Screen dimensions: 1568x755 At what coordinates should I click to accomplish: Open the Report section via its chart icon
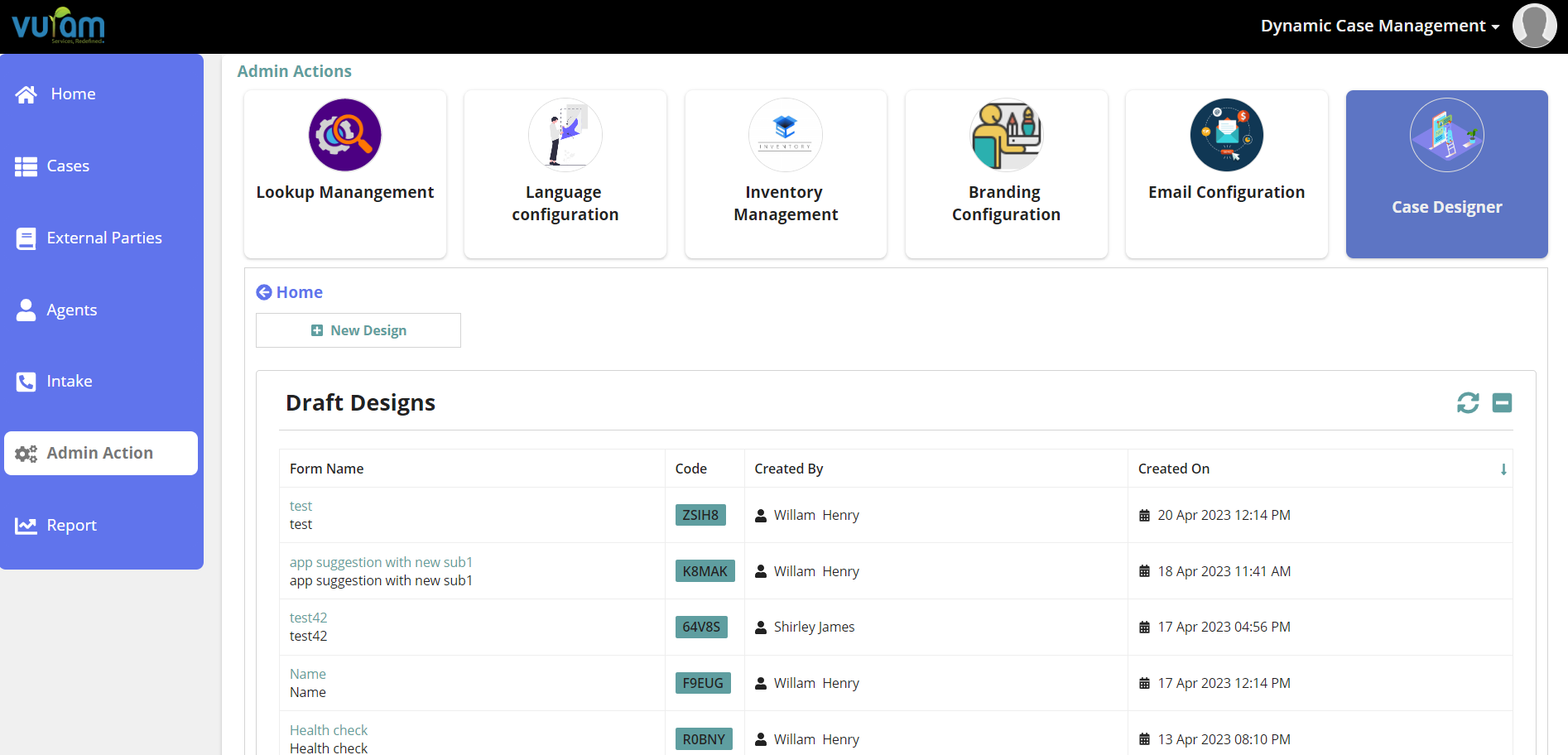coord(26,525)
